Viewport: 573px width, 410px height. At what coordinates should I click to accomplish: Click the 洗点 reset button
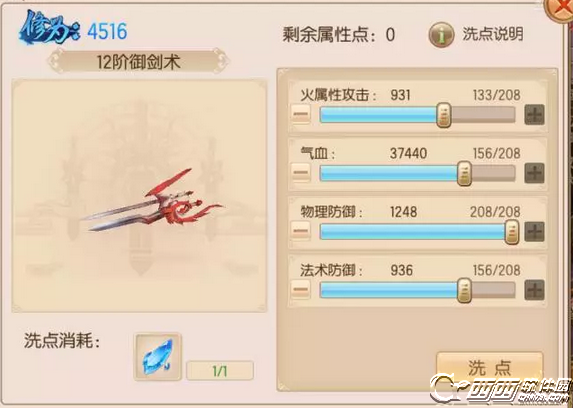[x=489, y=368]
